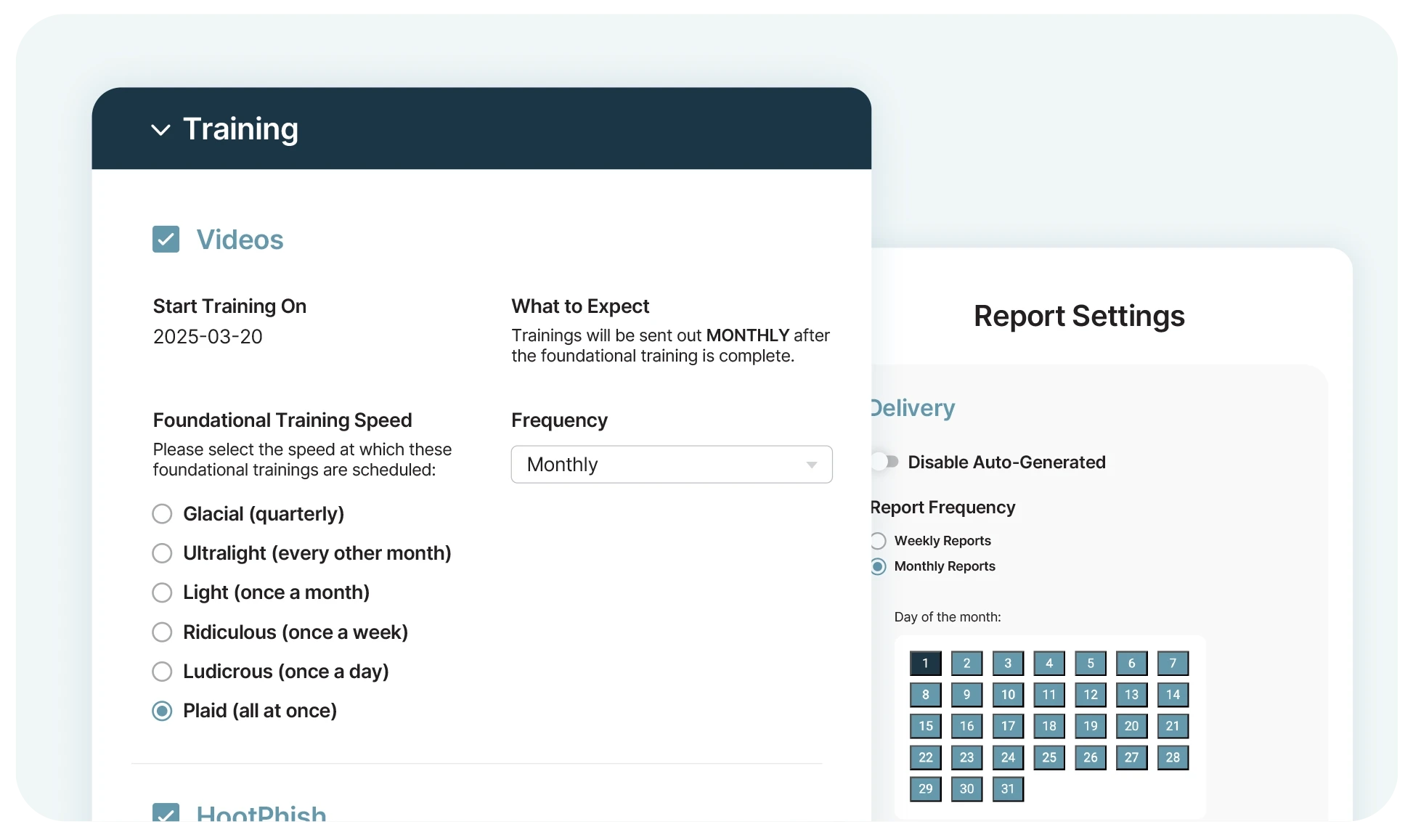Pick day 4 of the month
The width and height of the screenshot is (1413, 840).
tap(1049, 663)
